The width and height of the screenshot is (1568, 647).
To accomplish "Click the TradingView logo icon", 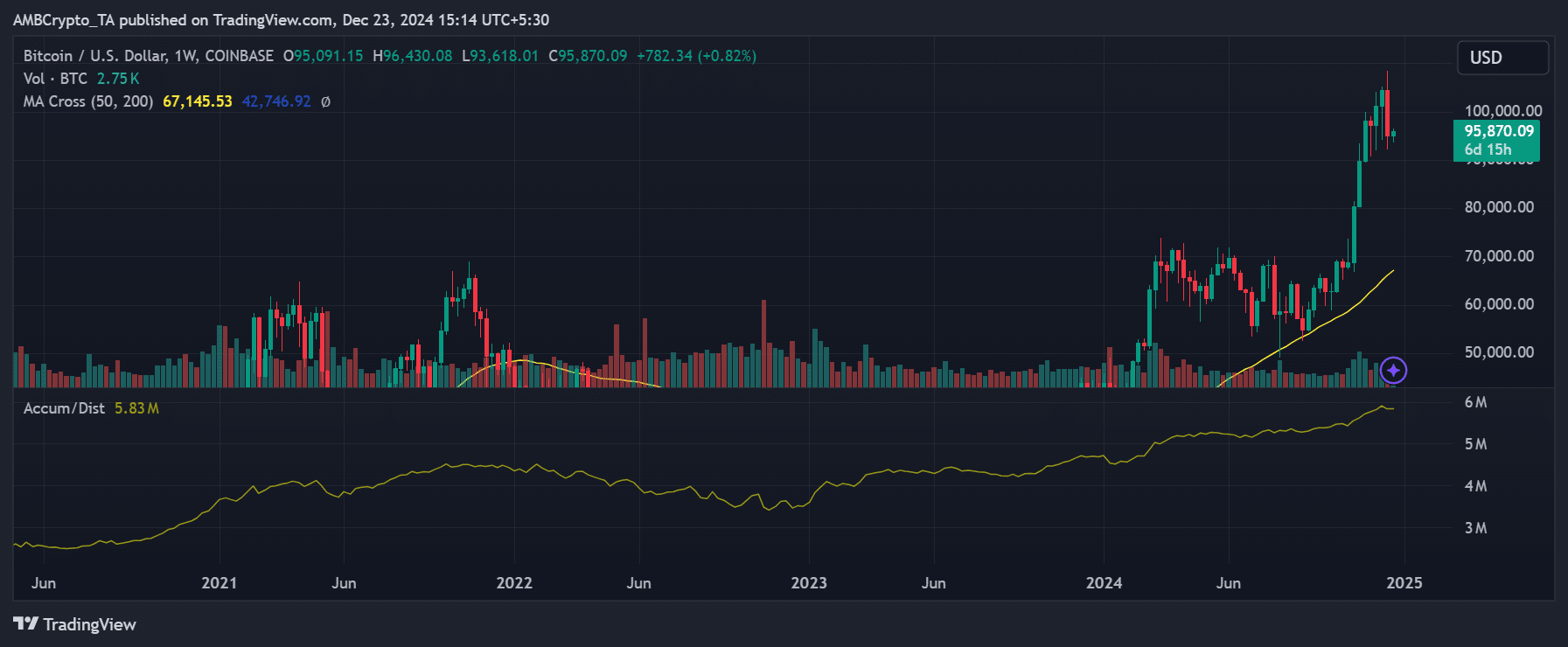I will tap(25, 623).
